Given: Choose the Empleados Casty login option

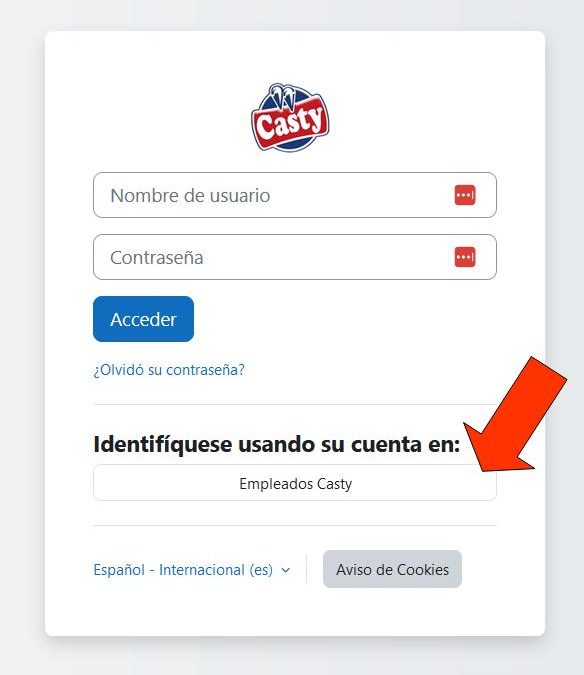Looking at the screenshot, I should tap(295, 483).
